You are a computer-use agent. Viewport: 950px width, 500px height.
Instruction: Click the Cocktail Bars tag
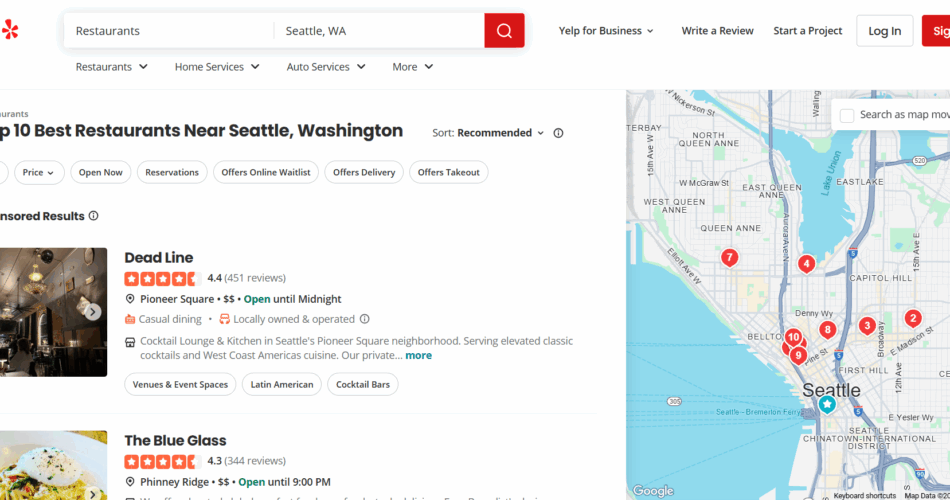(x=363, y=384)
